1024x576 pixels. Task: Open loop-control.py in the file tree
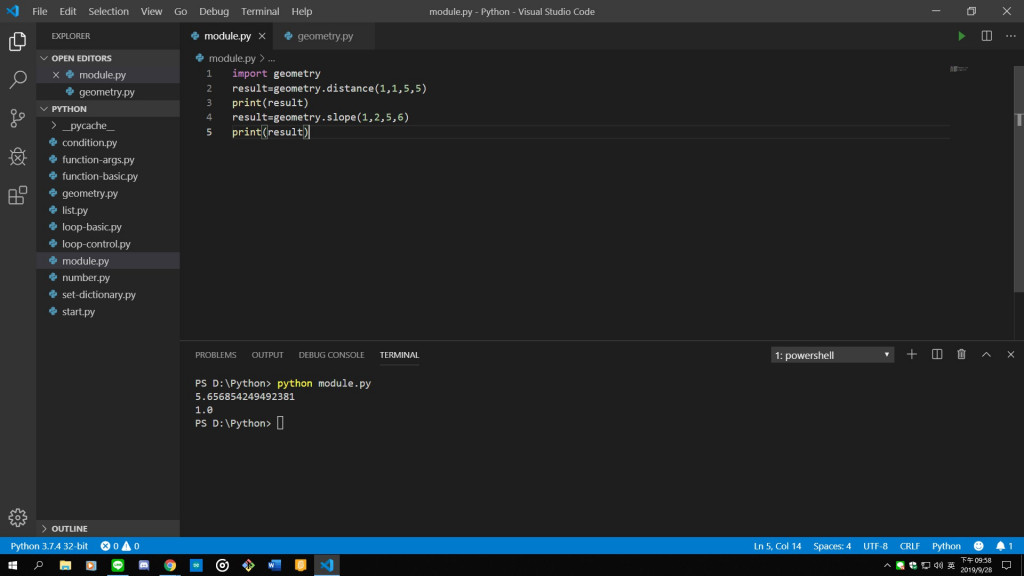coord(108,244)
